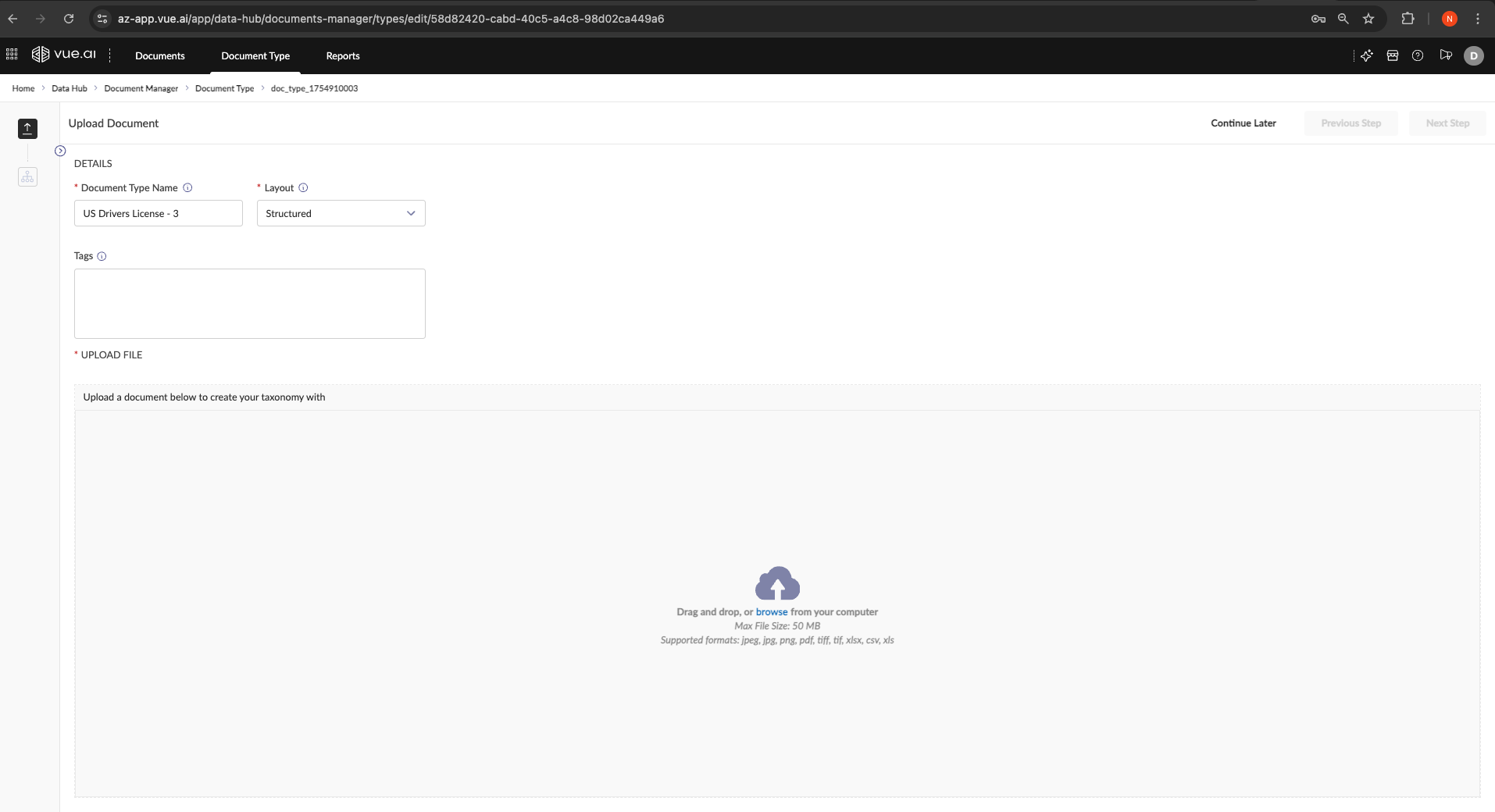Open the help question mark icon

coord(1418,55)
